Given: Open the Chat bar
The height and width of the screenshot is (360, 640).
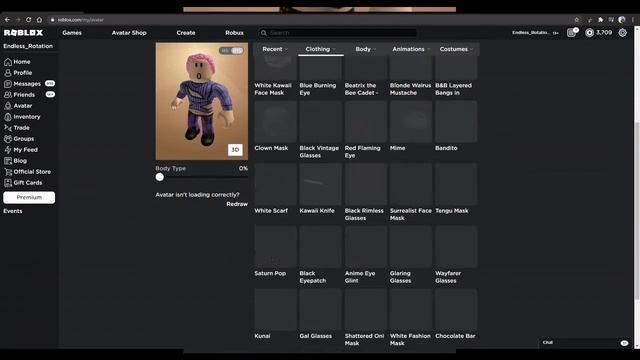Looking at the screenshot, I should click(585, 343).
